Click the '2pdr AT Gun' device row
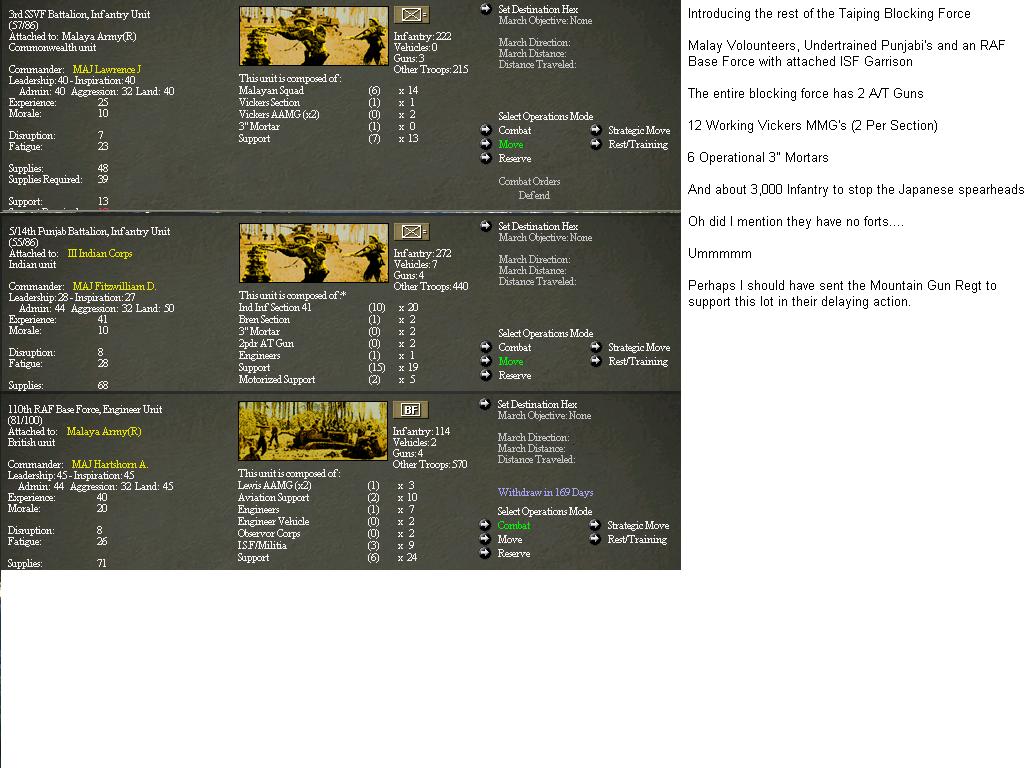The image size is (1024, 768). click(327, 344)
